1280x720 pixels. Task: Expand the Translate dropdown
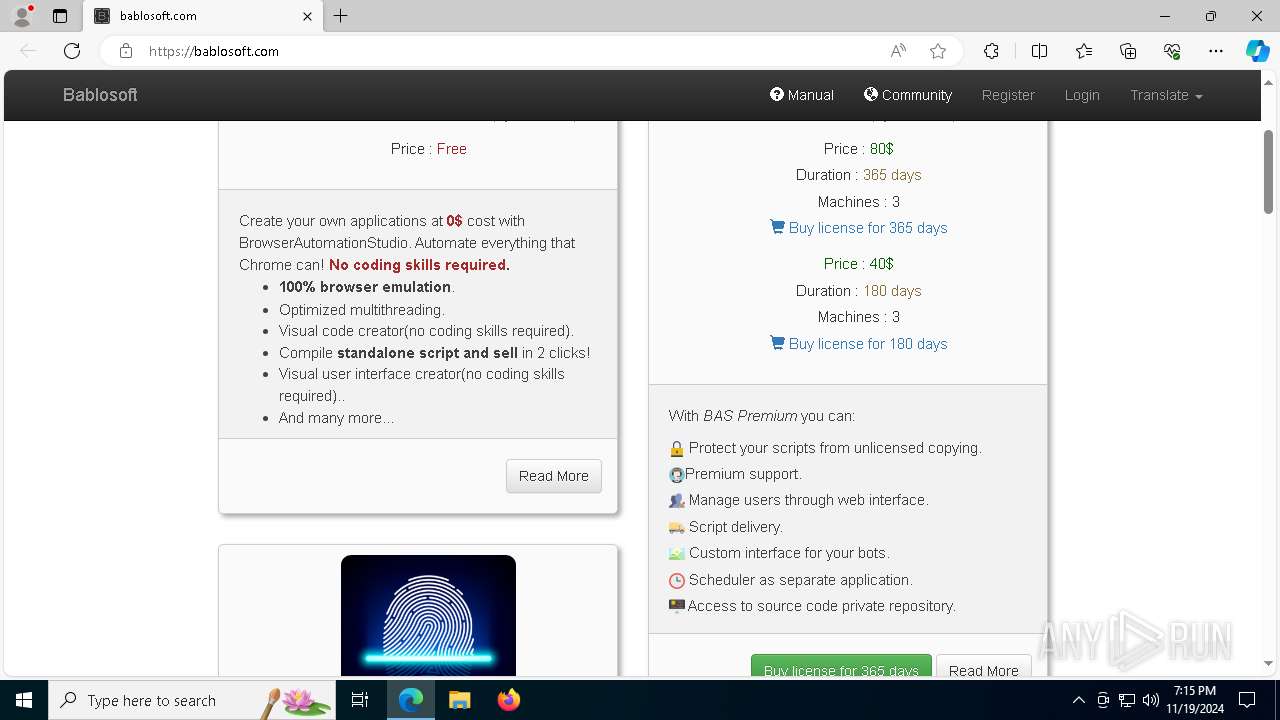coord(1166,95)
